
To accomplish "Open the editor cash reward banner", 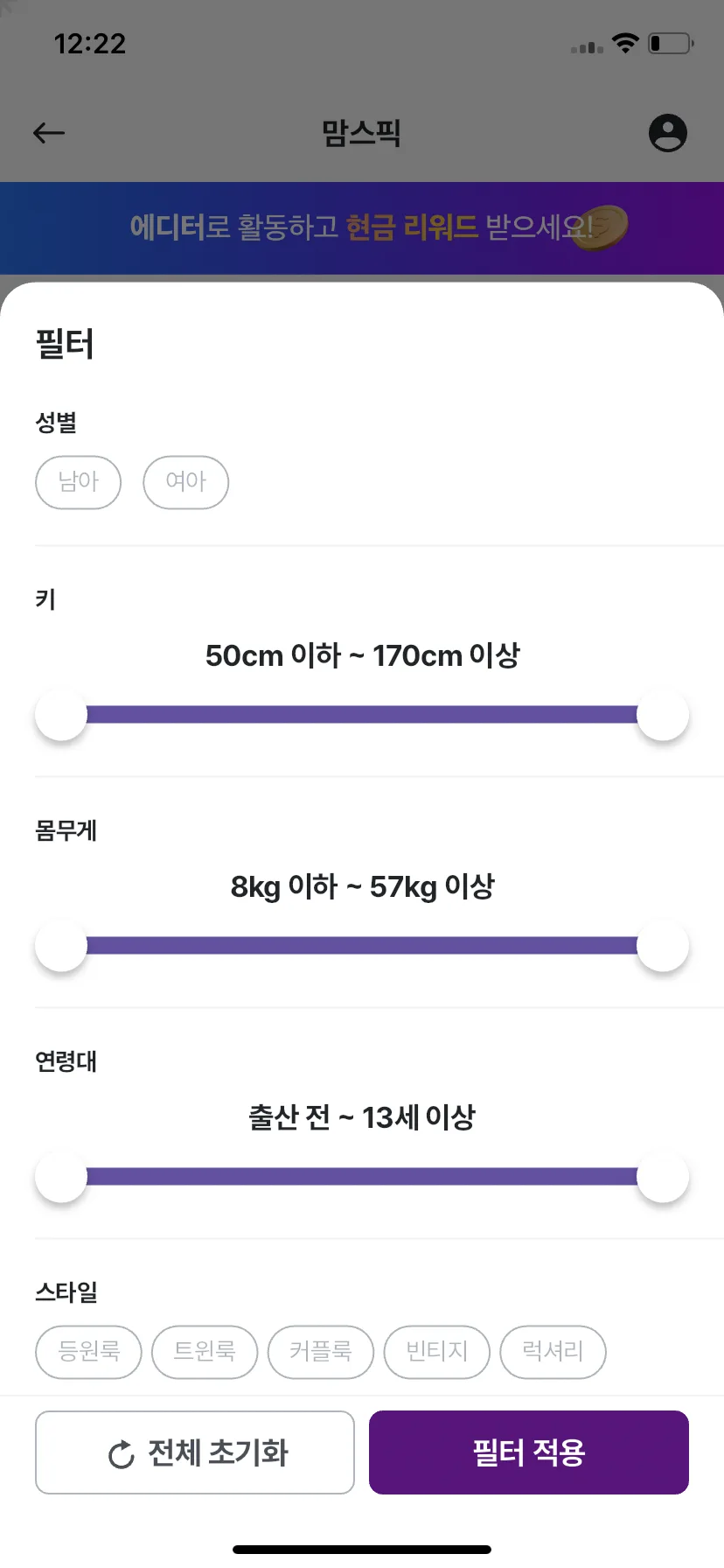I will 362,228.
